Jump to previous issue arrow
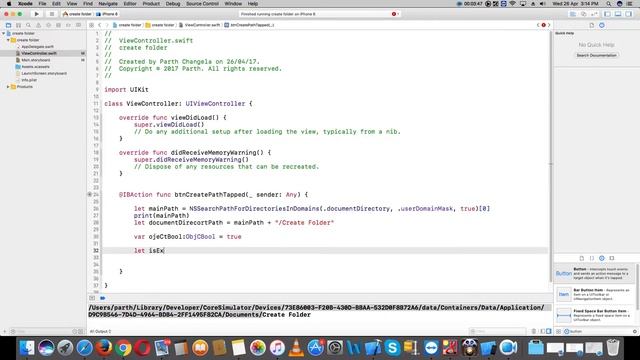Screen dimensions: 640x360 (x=538, y=25)
